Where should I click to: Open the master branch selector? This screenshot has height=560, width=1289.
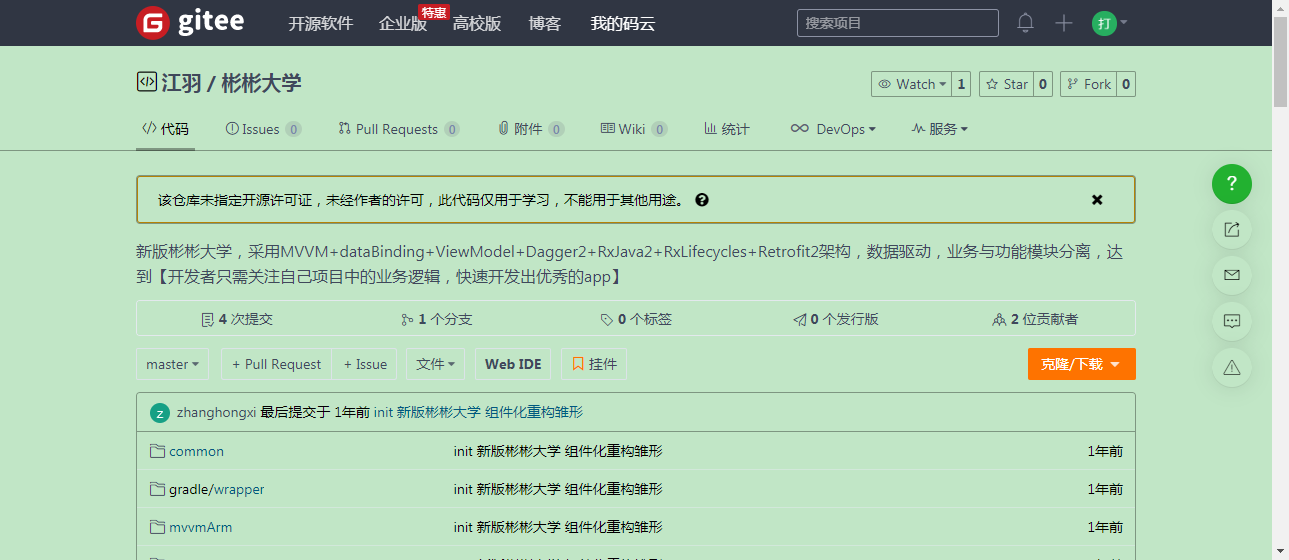tap(172, 364)
